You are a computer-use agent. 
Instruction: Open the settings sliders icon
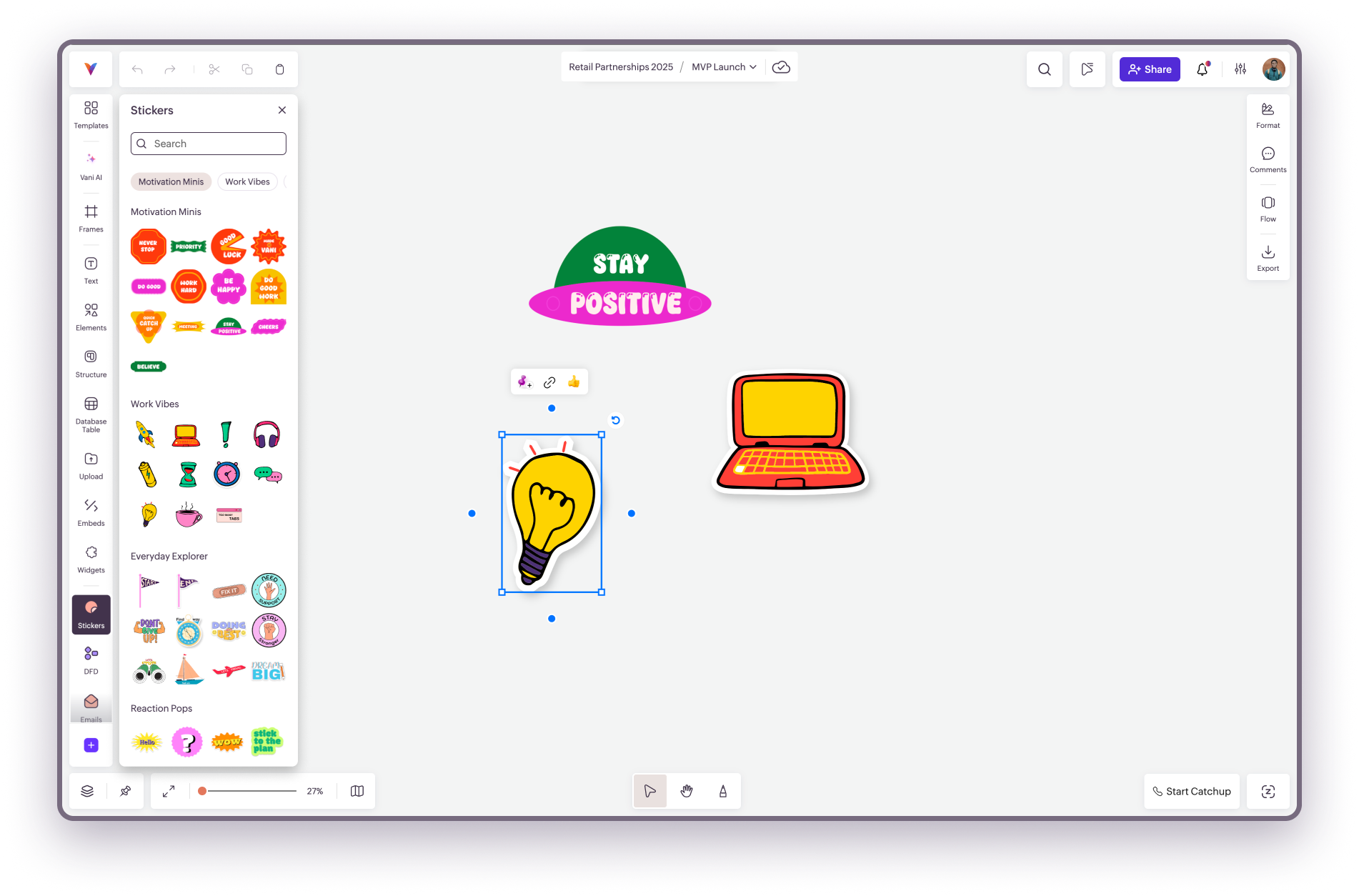point(1240,69)
